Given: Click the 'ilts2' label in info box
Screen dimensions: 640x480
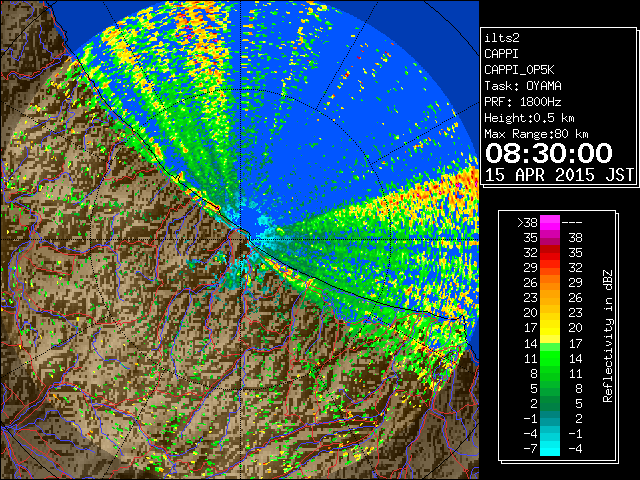Looking at the screenshot, I should [x=502, y=38].
